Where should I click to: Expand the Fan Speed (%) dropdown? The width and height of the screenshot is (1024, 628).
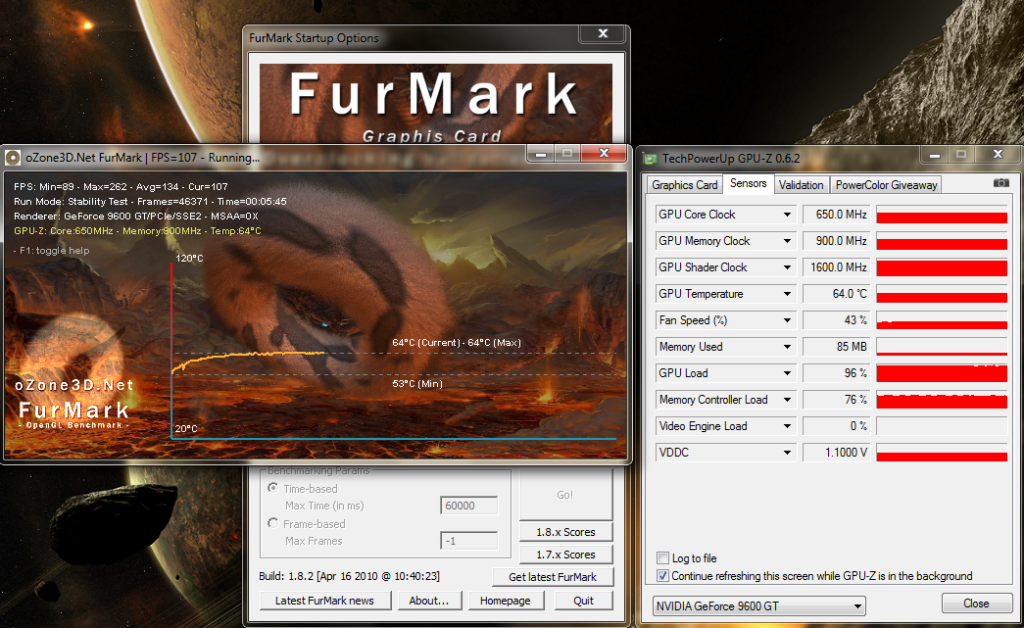pos(787,321)
